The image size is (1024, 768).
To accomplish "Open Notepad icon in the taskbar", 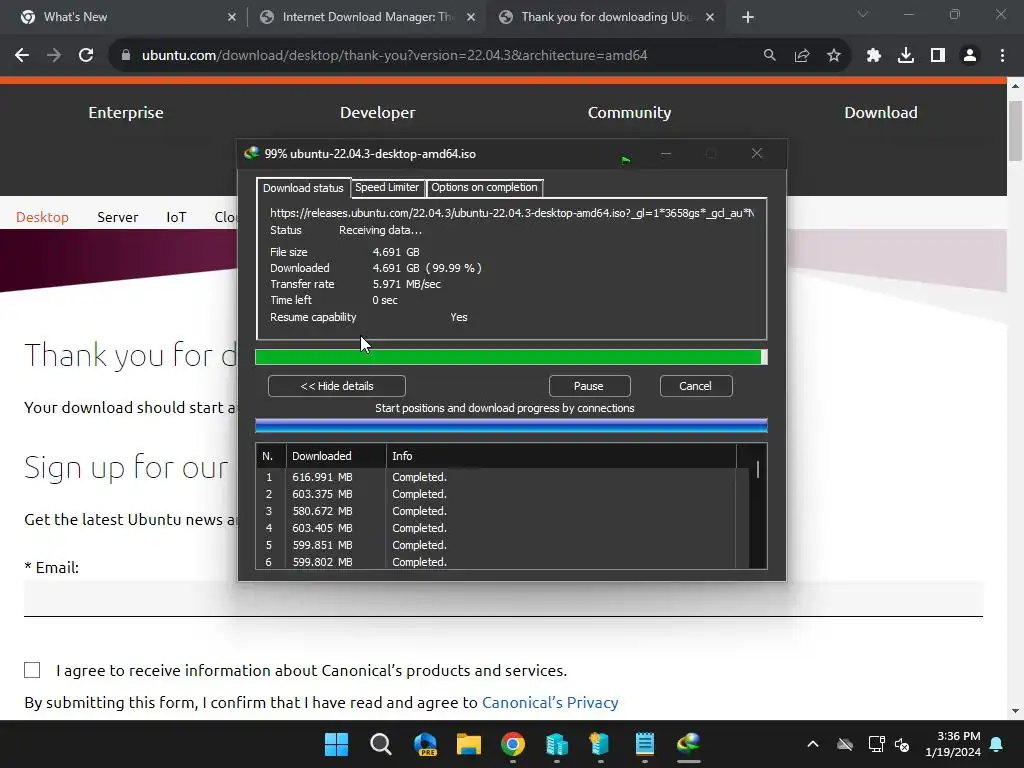I will (645, 744).
